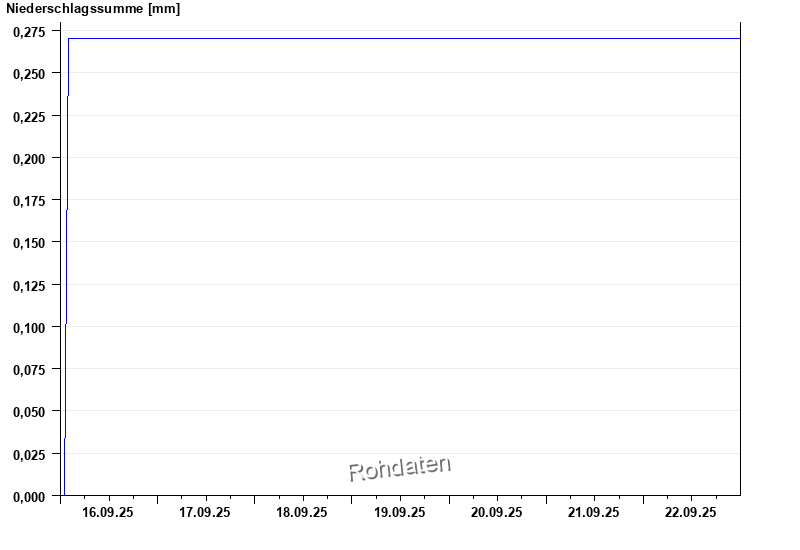This screenshot has width=800, height=550.
Task: Click the y-axis value 0,075
Action: click(29, 369)
